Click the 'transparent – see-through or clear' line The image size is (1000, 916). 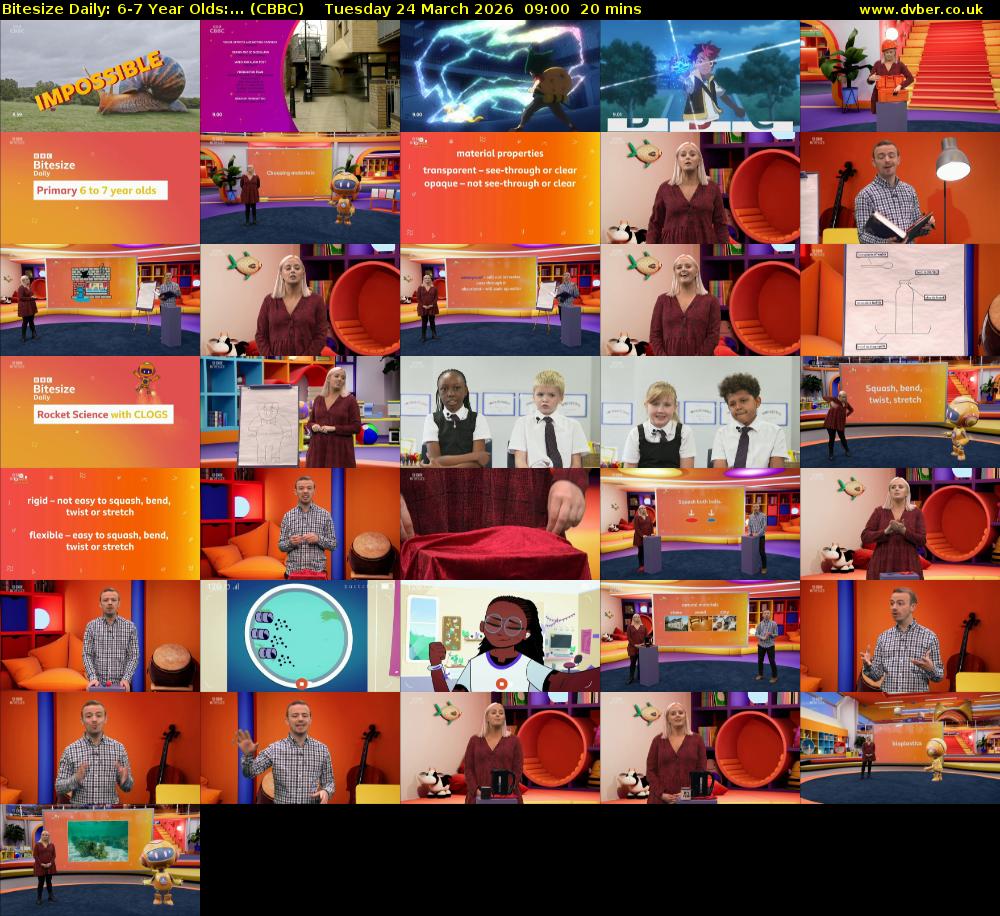[x=500, y=170]
